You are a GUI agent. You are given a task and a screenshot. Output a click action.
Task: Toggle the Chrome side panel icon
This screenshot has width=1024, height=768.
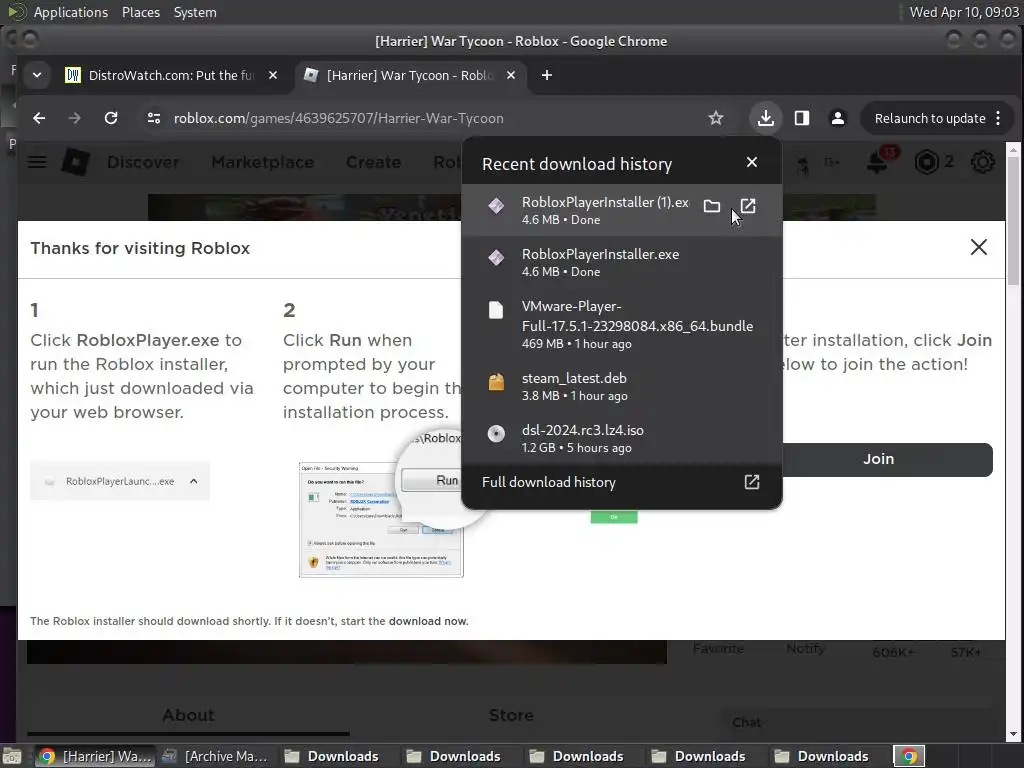click(x=801, y=118)
